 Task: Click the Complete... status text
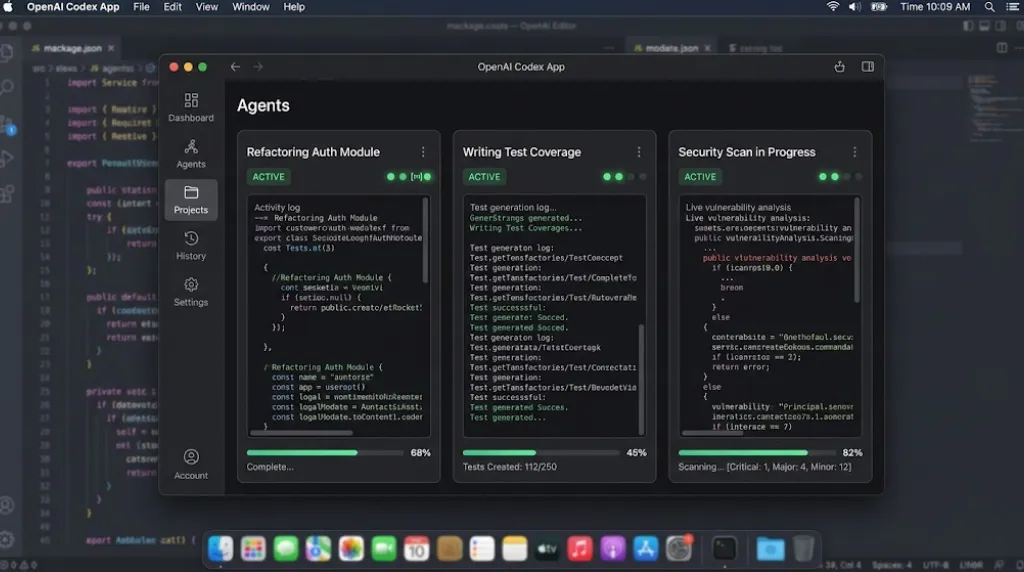pyautogui.click(x=270, y=467)
